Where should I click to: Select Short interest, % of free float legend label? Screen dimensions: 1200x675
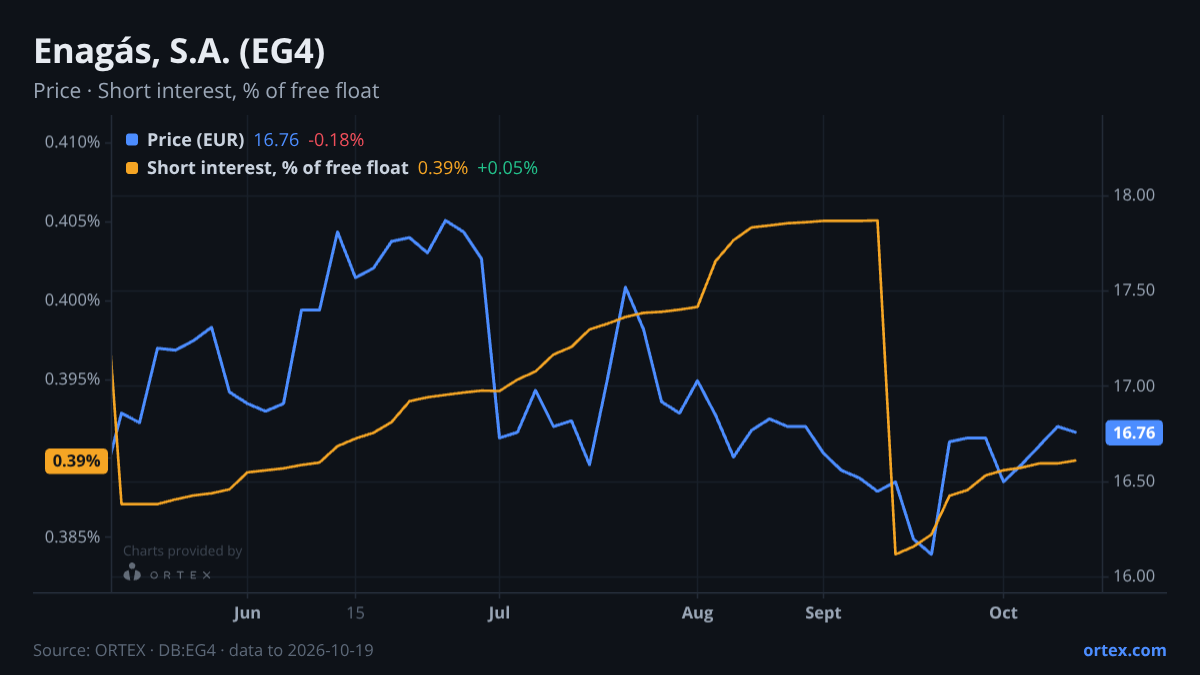tap(278, 168)
